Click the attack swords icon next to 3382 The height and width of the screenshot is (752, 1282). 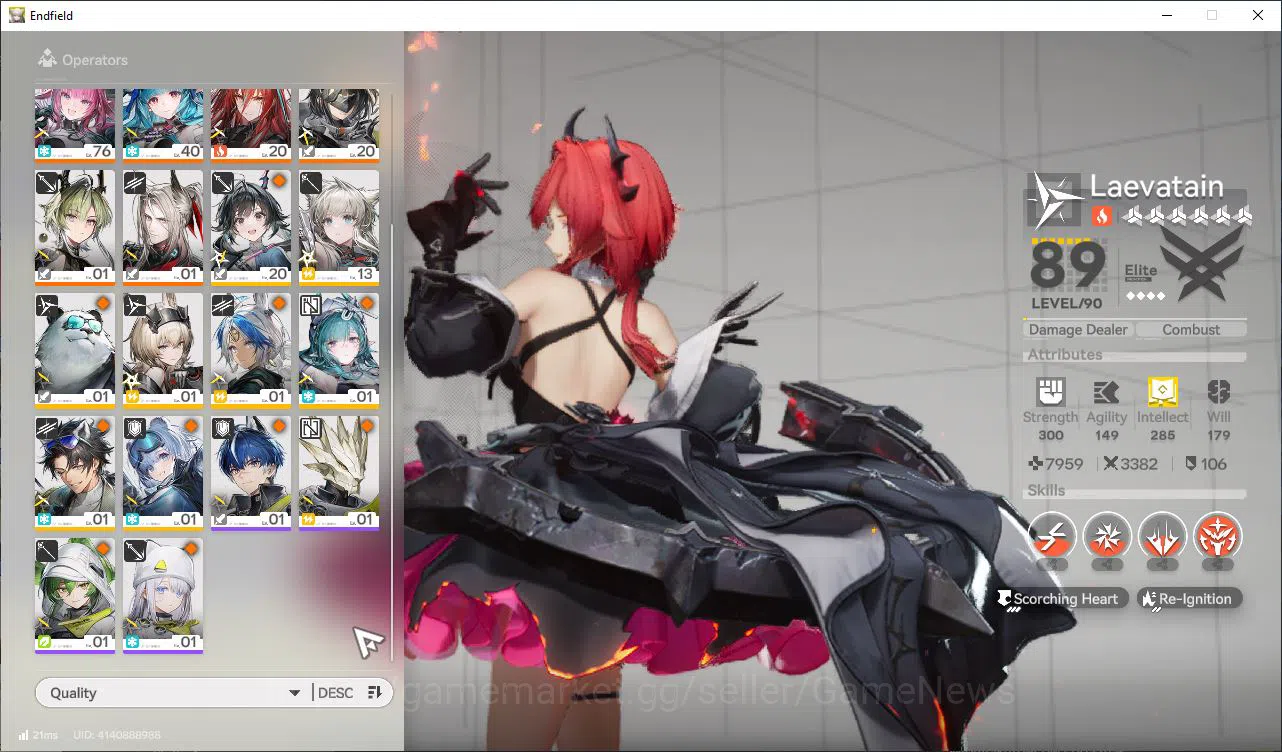(x=1111, y=464)
